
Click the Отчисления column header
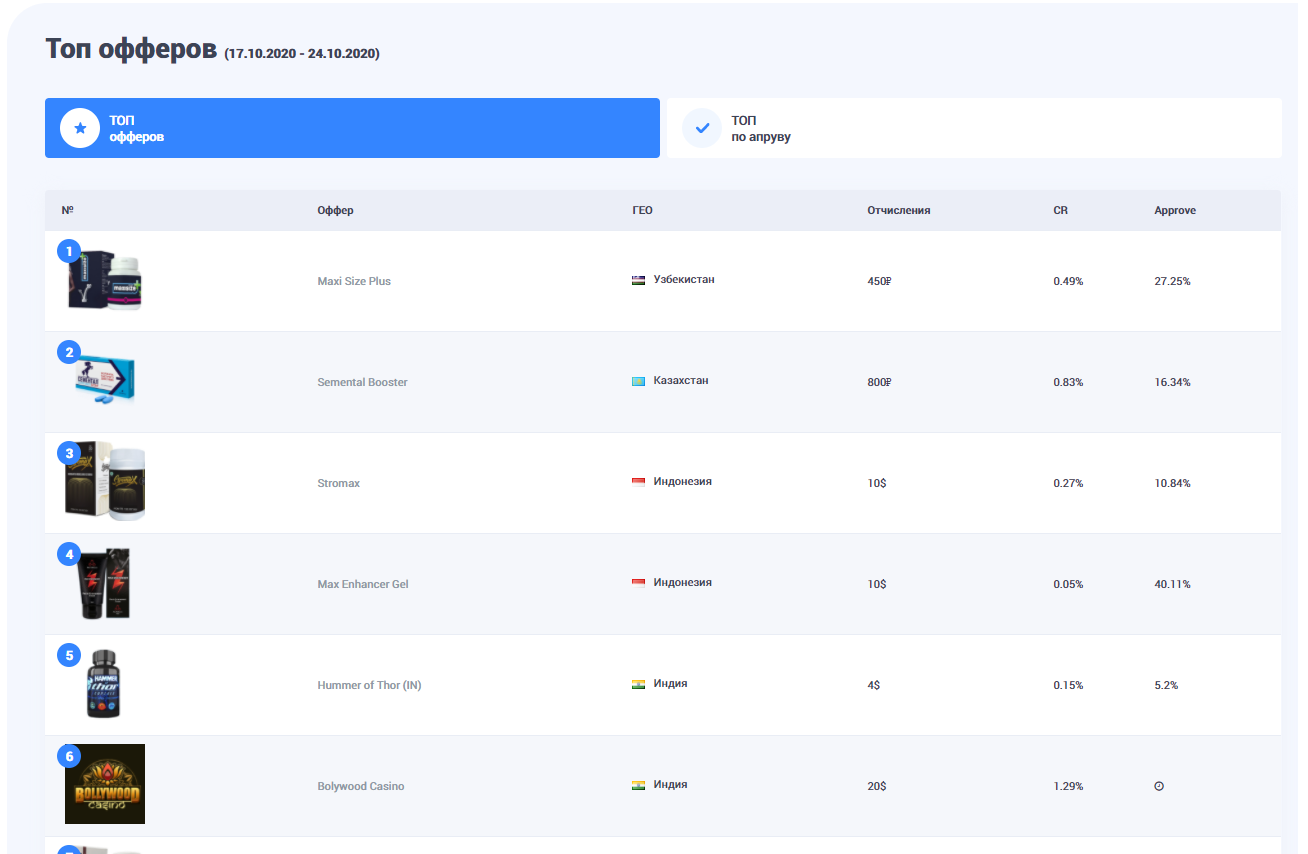click(899, 210)
